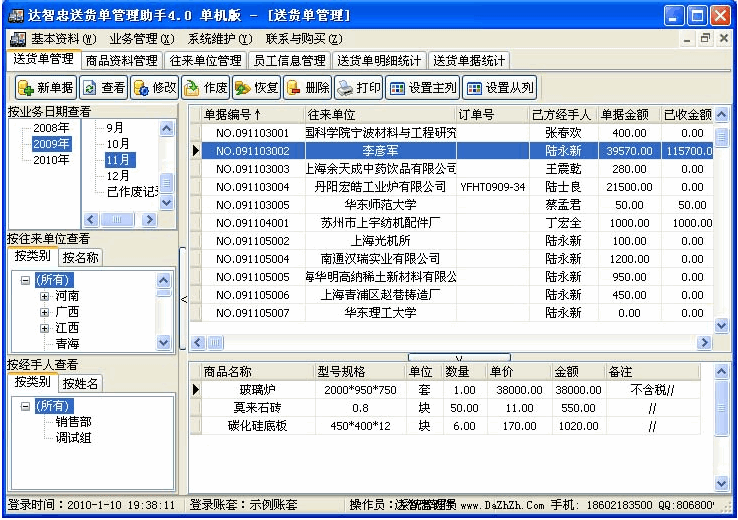Click the 己方经手人 column header
Viewport: 738px width, 520px height.
pyautogui.click(x=563, y=114)
